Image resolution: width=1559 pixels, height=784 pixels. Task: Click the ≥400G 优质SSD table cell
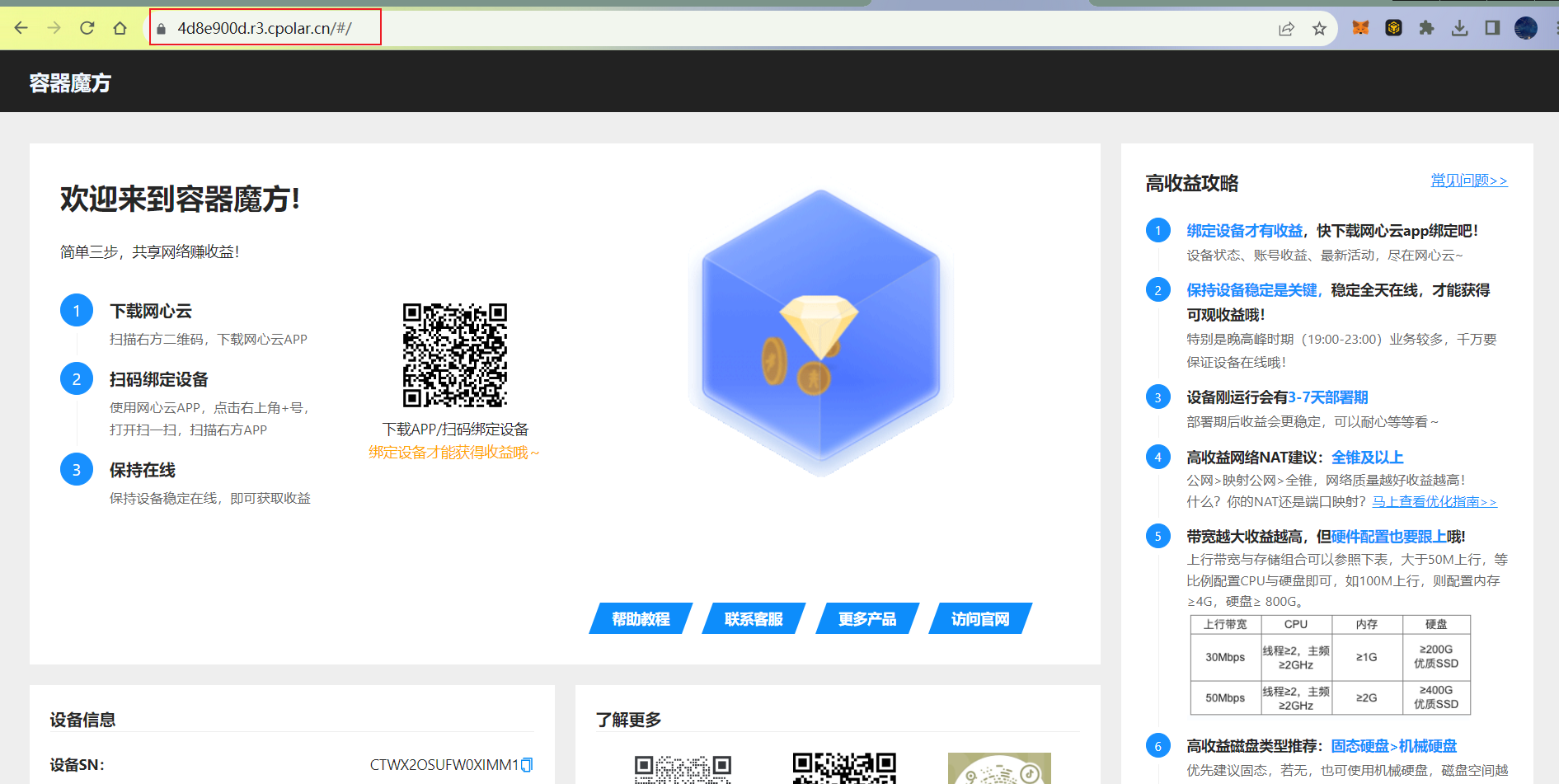click(1436, 697)
